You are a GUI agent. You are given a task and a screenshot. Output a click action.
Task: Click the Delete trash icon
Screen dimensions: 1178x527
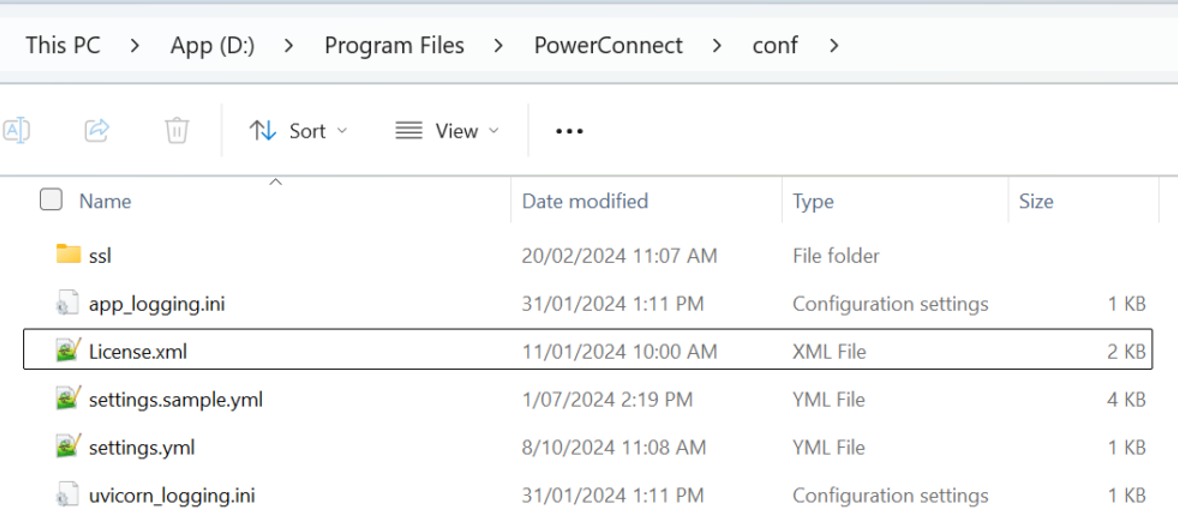tap(177, 131)
